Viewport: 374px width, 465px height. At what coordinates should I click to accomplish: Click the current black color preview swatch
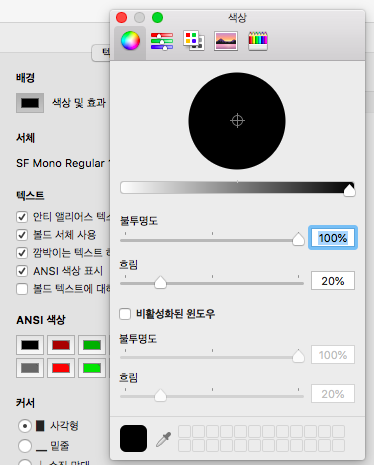point(133,438)
